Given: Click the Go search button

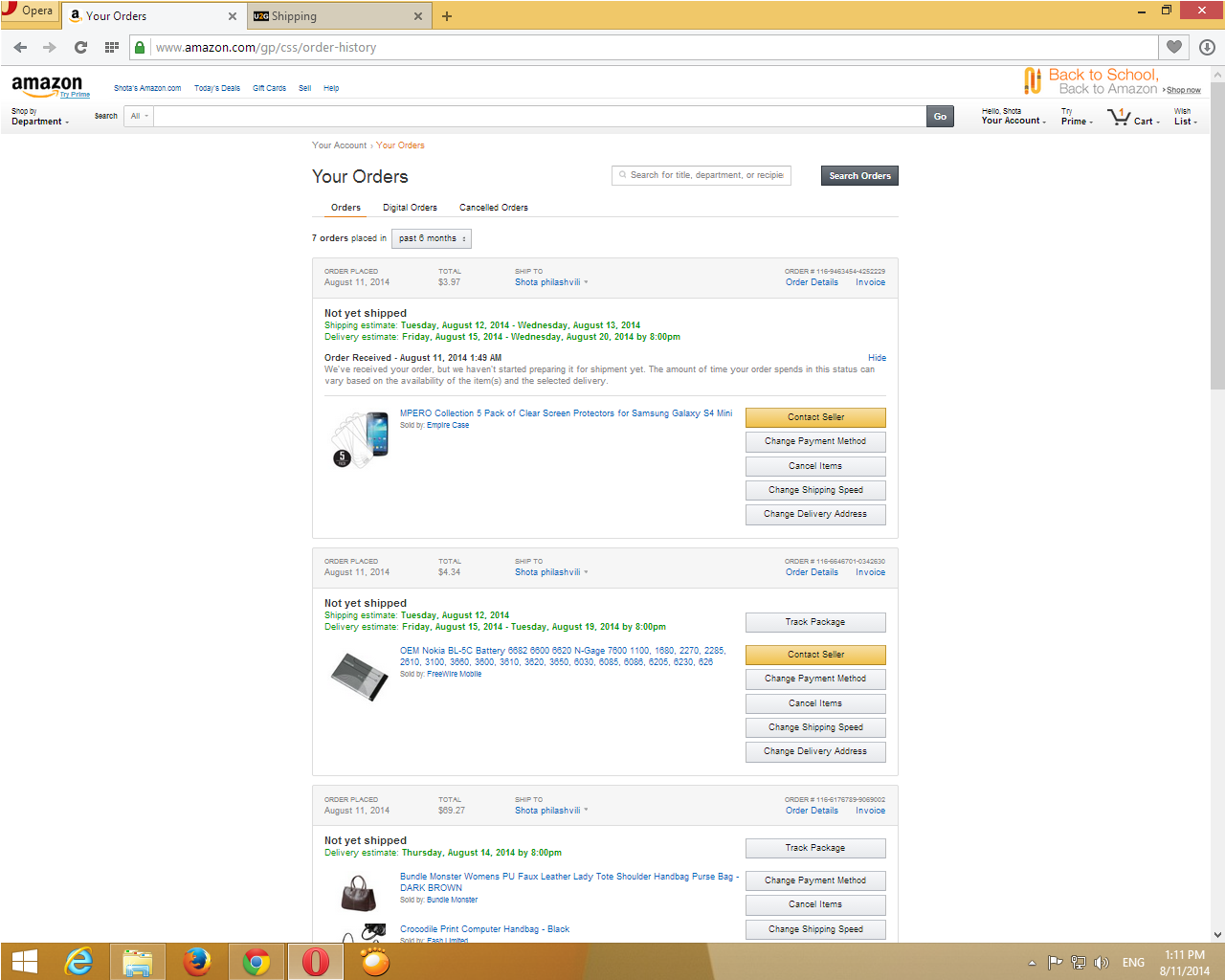Looking at the screenshot, I should tap(940, 117).
